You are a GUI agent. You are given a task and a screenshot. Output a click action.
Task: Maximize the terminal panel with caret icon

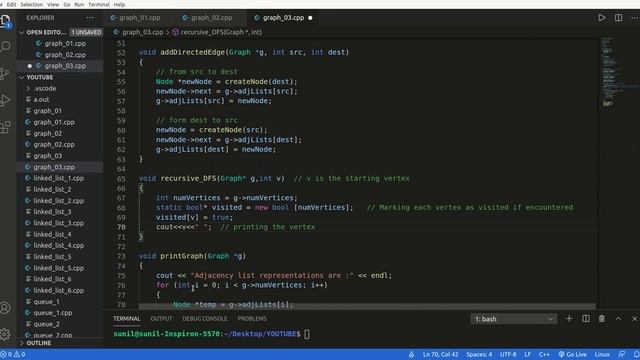[x=618, y=319]
